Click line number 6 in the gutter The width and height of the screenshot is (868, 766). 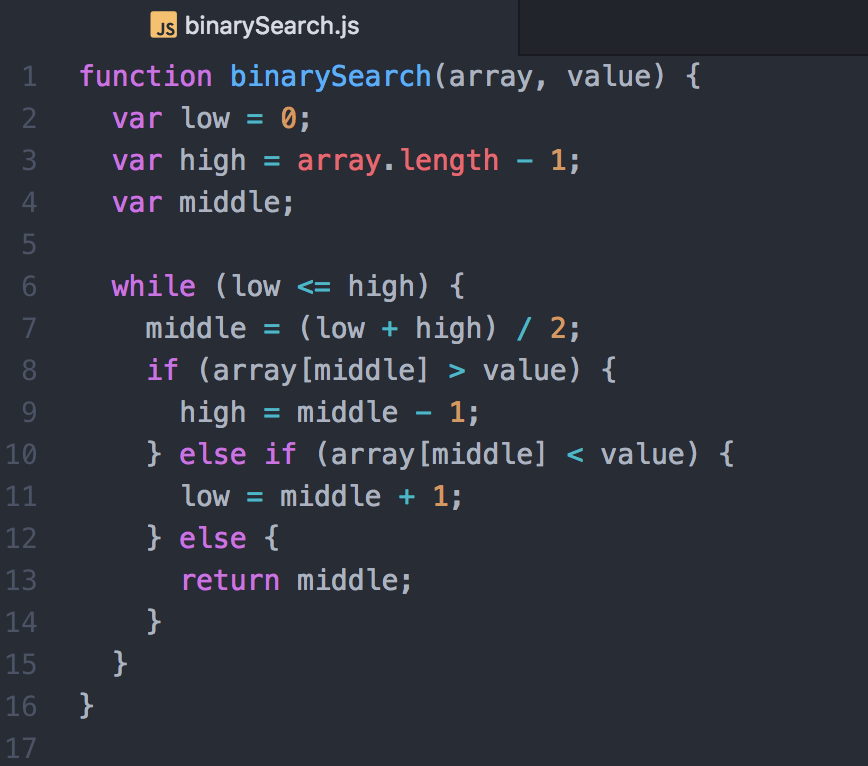pos(29,286)
